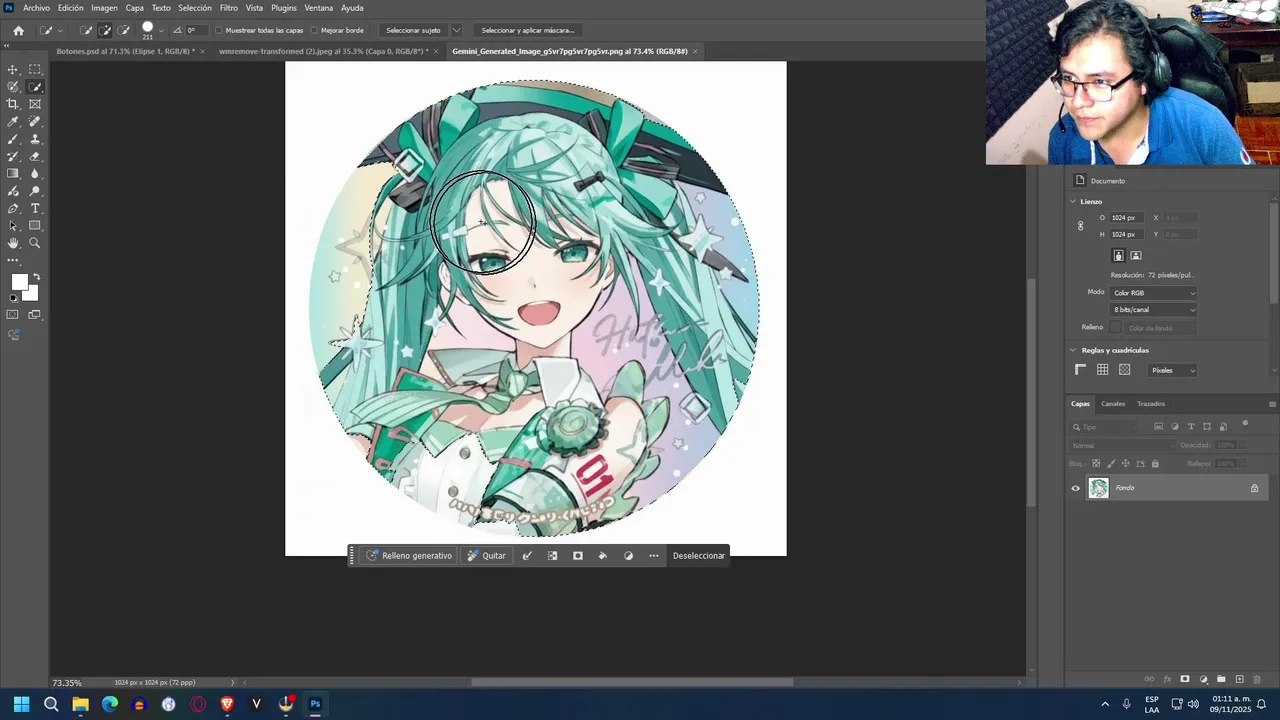Select the Zoom tool

(x=35, y=243)
